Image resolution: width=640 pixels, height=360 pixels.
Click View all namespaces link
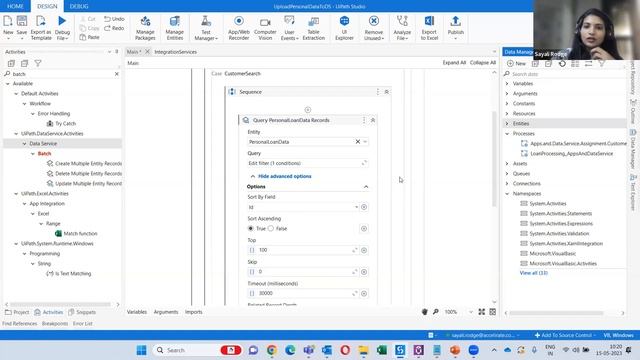pyautogui.click(x=533, y=273)
